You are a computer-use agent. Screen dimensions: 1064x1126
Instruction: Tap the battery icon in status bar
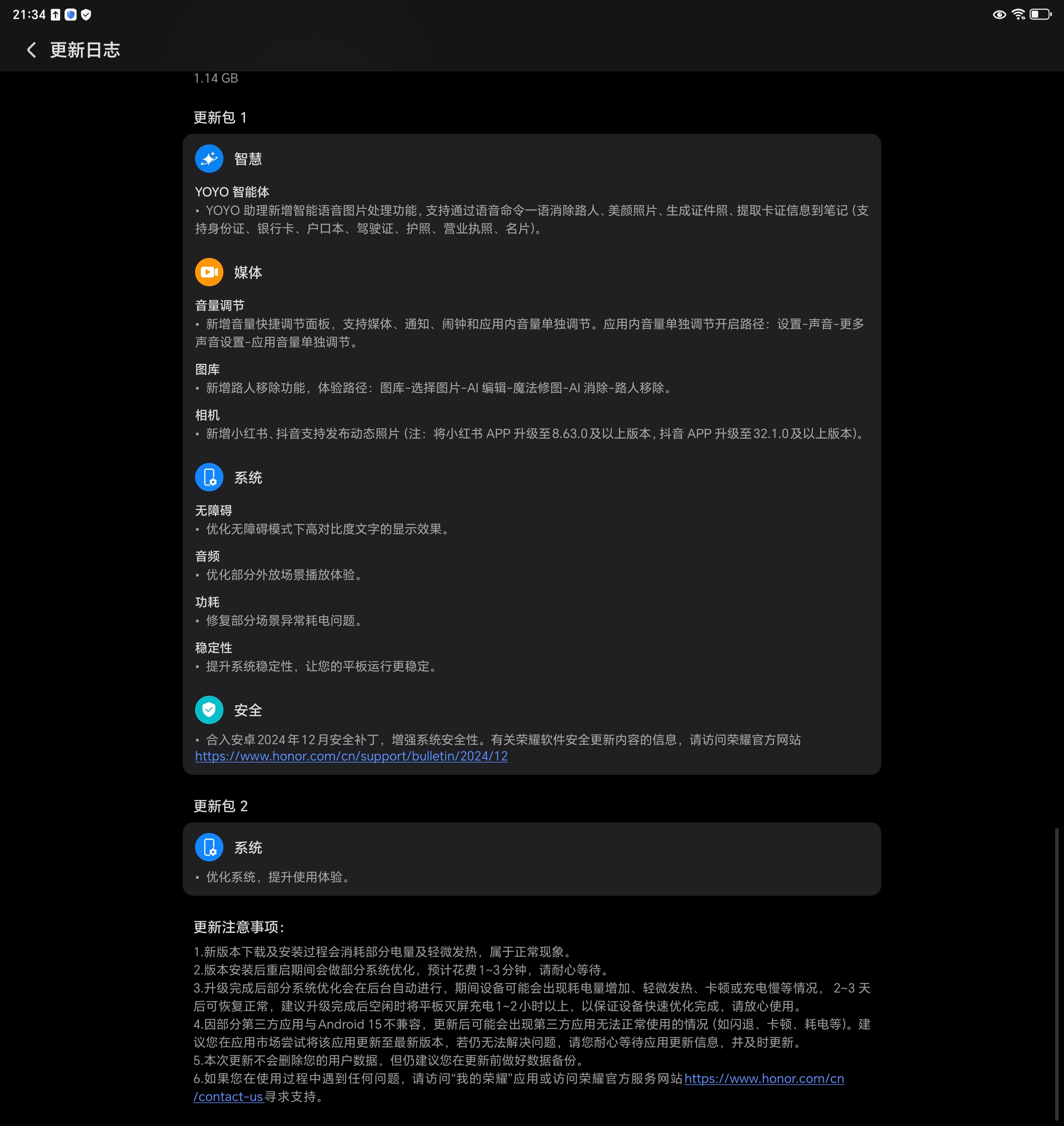point(1041,15)
